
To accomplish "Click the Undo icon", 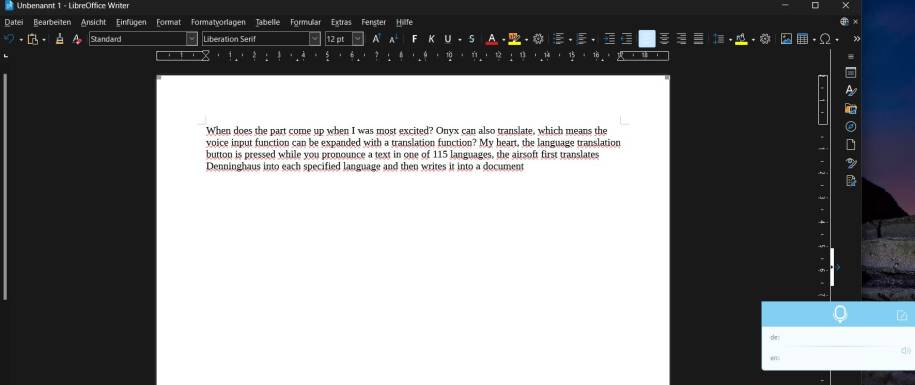I will (9, 39).
